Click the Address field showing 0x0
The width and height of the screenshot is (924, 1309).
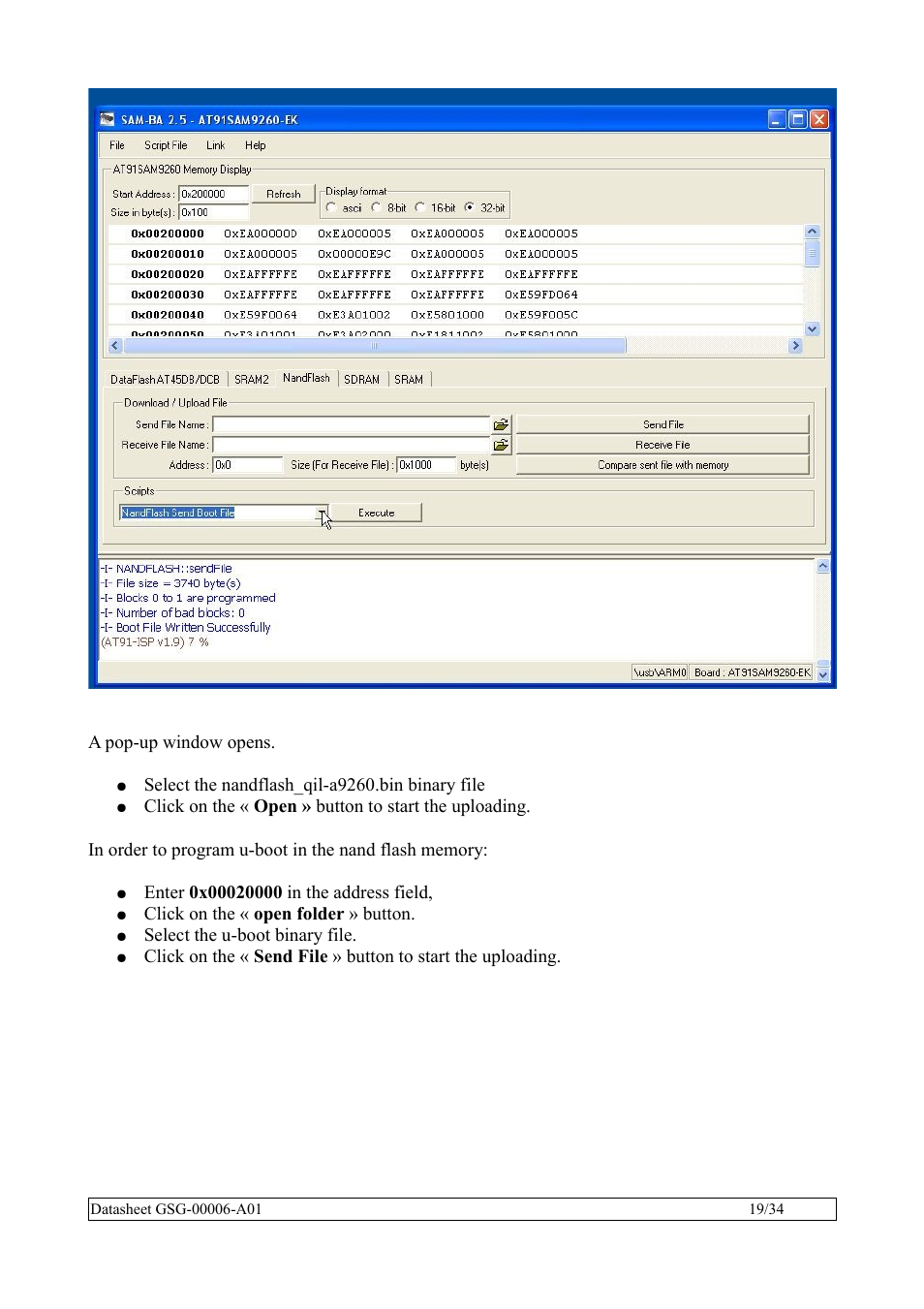coord(248,465)
